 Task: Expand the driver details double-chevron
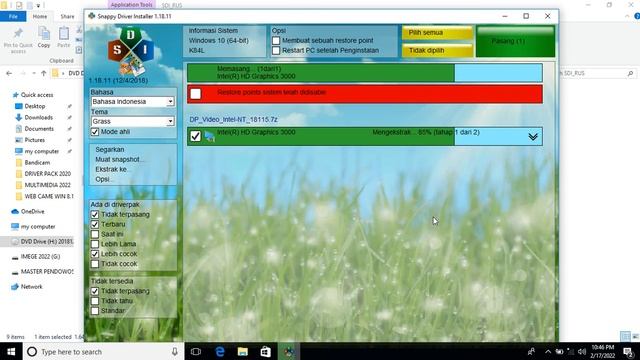tap(533, 137)
